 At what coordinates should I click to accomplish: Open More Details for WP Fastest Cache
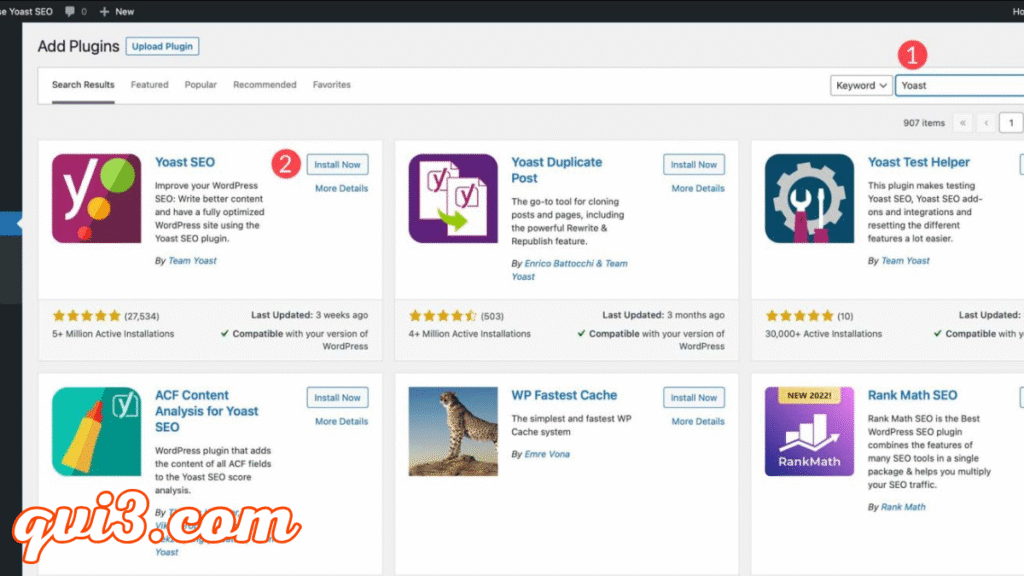tap(698, 421)
